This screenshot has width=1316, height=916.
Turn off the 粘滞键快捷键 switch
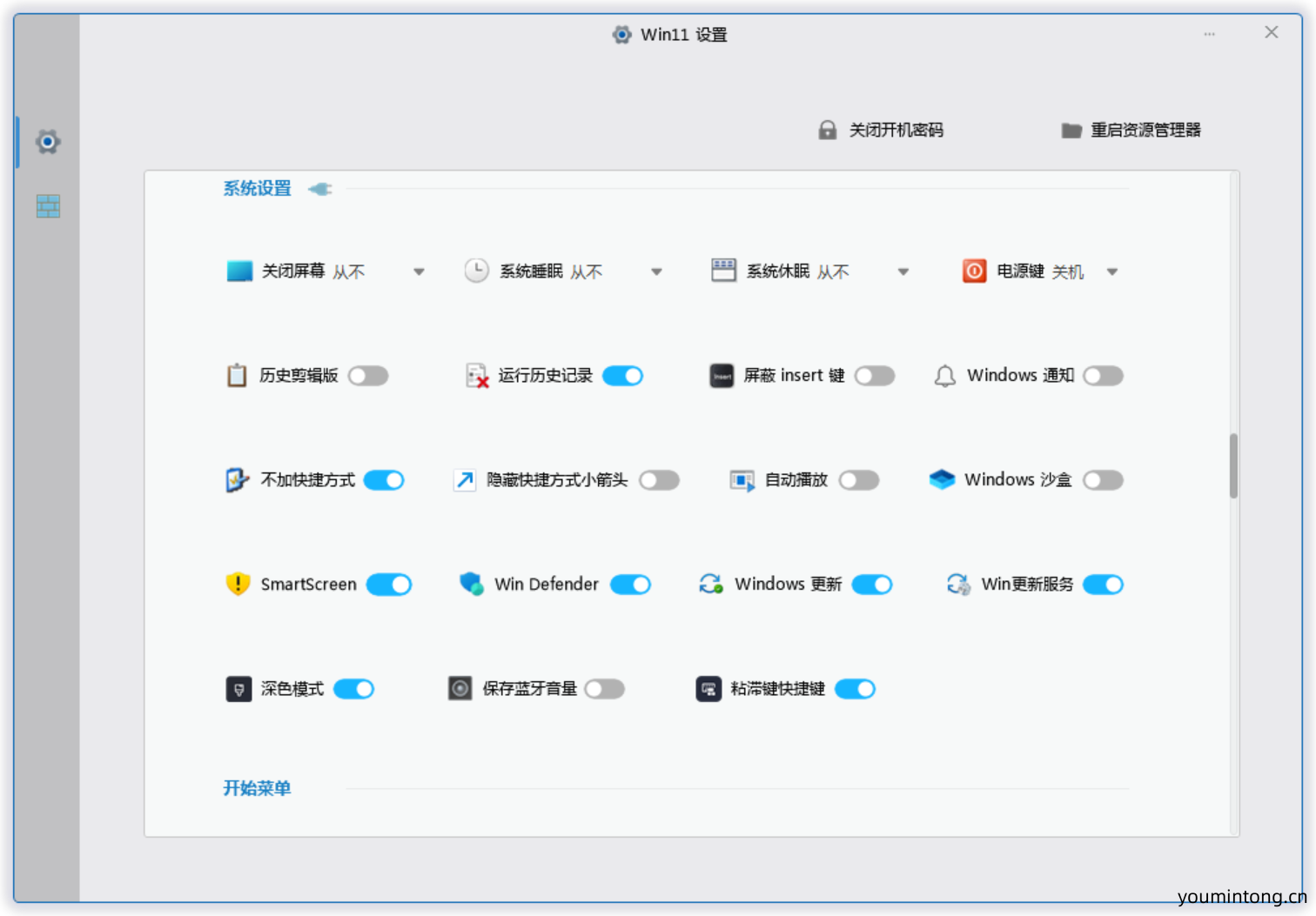click(856, 689)
